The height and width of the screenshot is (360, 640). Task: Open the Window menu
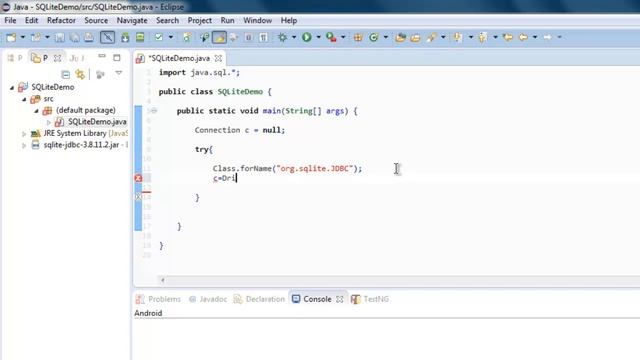(x=258, y=20)
